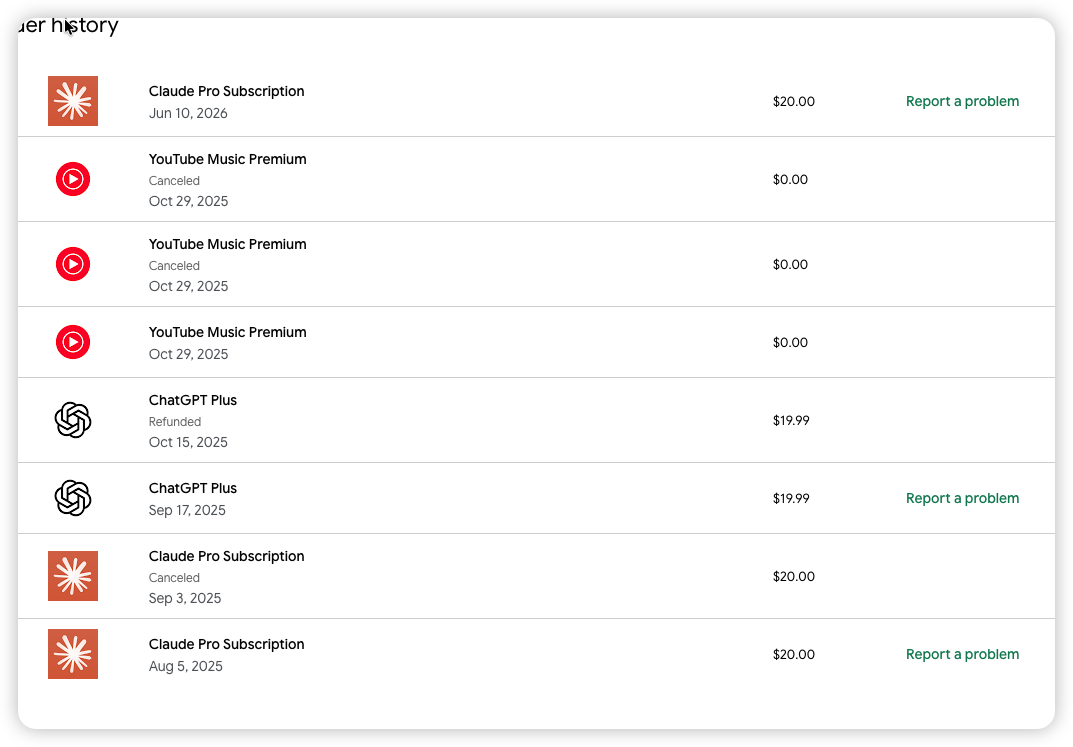
Task: Report a problem for Jun 10, 2026 Claude order
Action: pyautogui.click(x=962, y=101)
